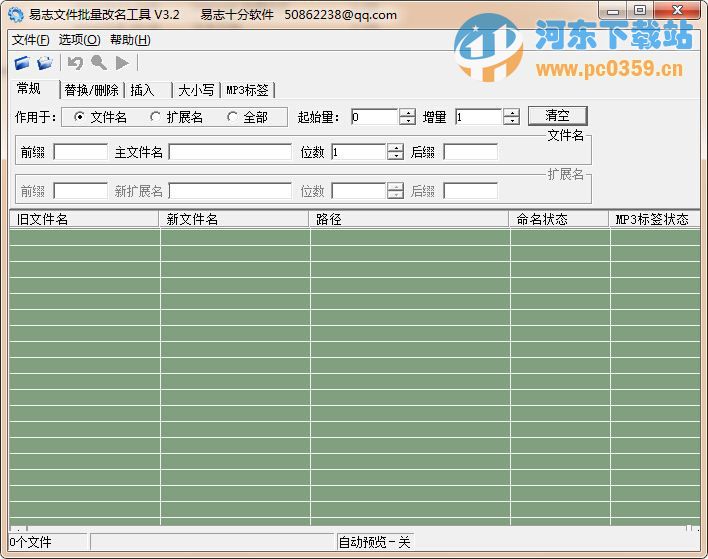Viewport: 708px width, 559px height.
Task: Increase 位数 in the 文件名 group
Action: coord(396,148)
